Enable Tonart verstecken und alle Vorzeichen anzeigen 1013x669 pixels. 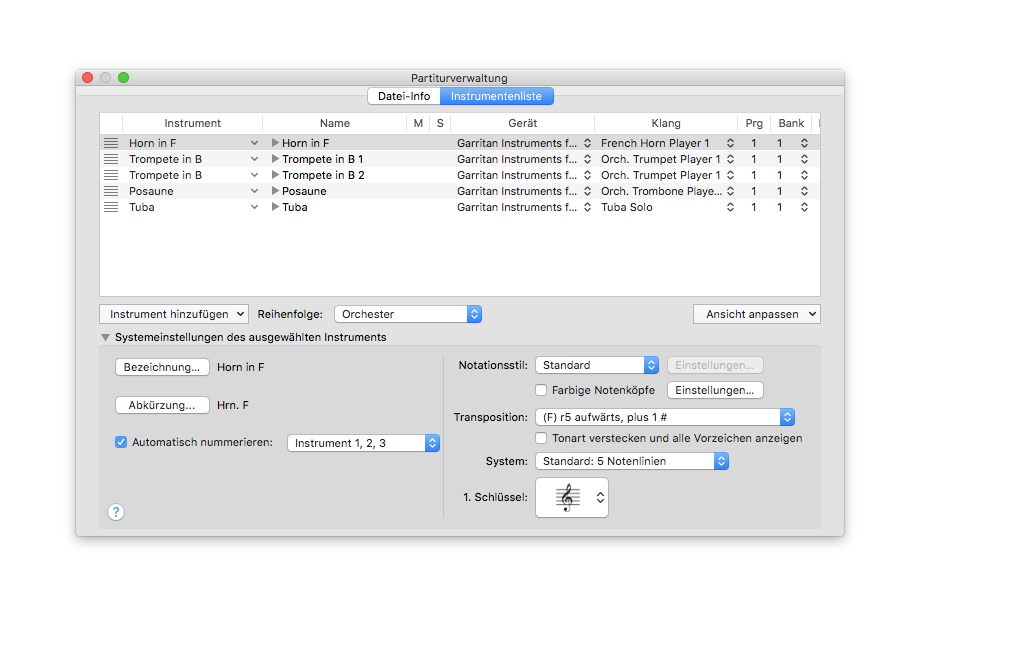541,438
